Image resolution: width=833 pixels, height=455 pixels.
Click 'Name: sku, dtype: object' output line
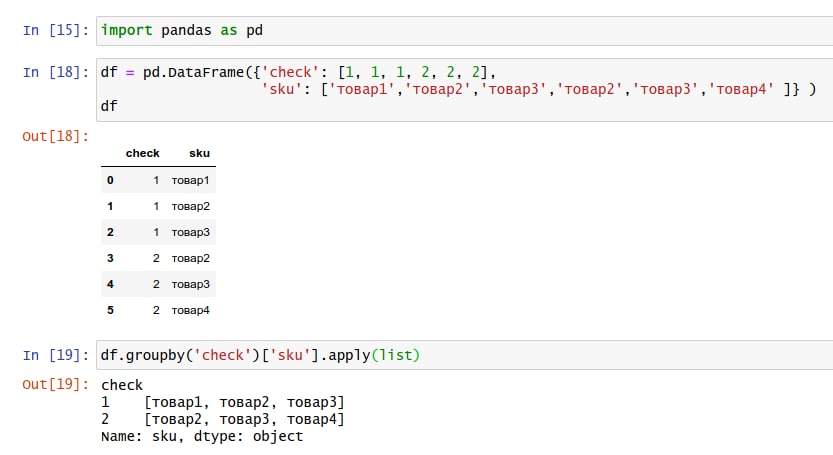point(202,436)
